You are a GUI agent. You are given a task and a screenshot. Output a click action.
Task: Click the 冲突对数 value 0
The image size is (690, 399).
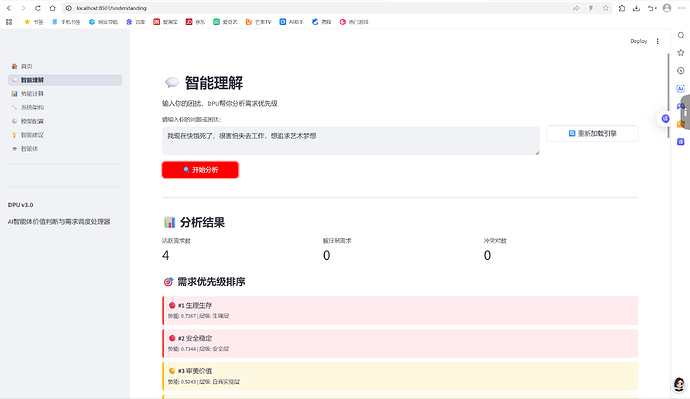487,256
